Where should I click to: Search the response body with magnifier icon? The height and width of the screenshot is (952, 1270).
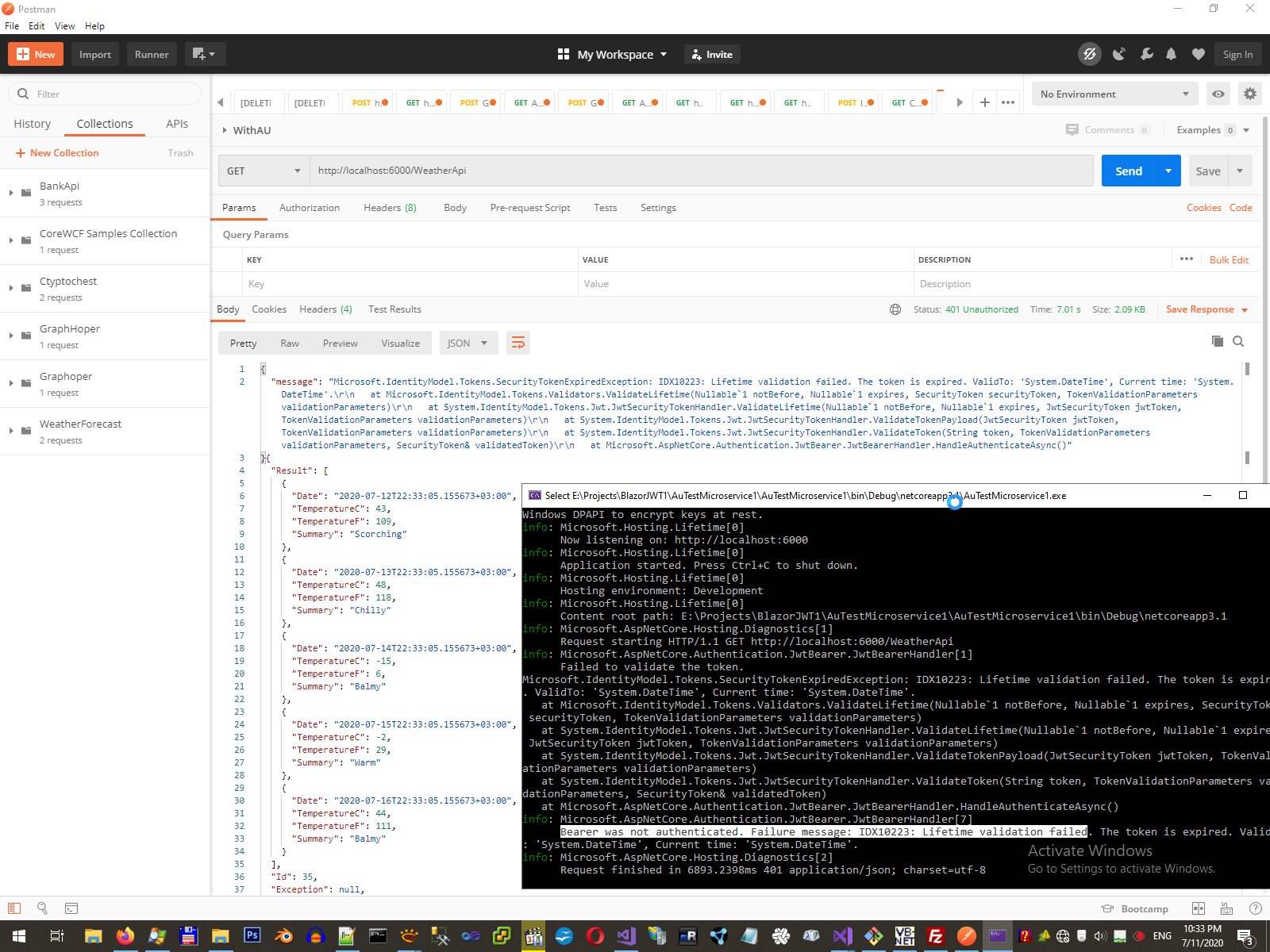(1238, 341)
